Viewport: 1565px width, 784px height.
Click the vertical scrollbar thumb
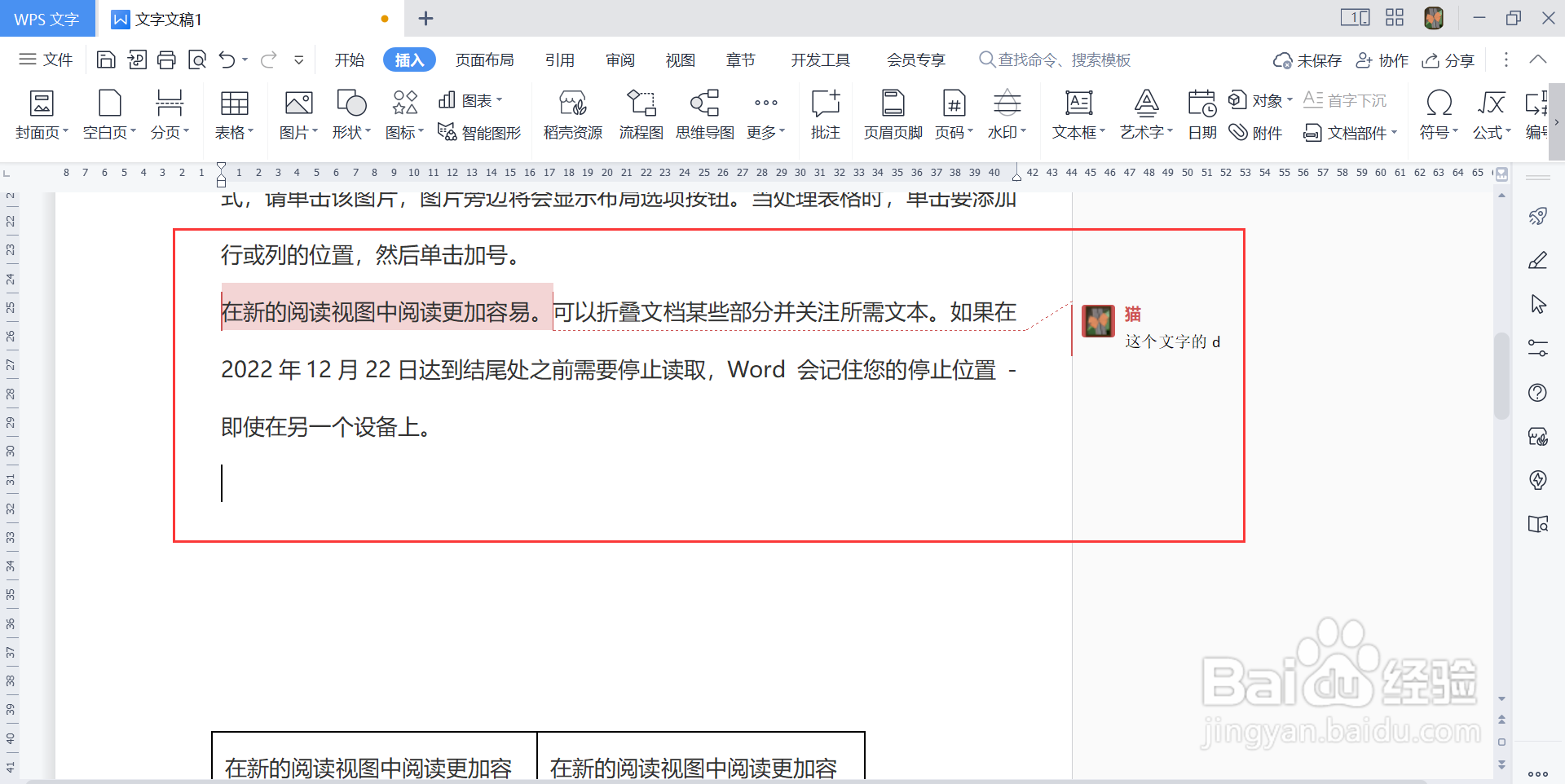tap(1501, 375)
